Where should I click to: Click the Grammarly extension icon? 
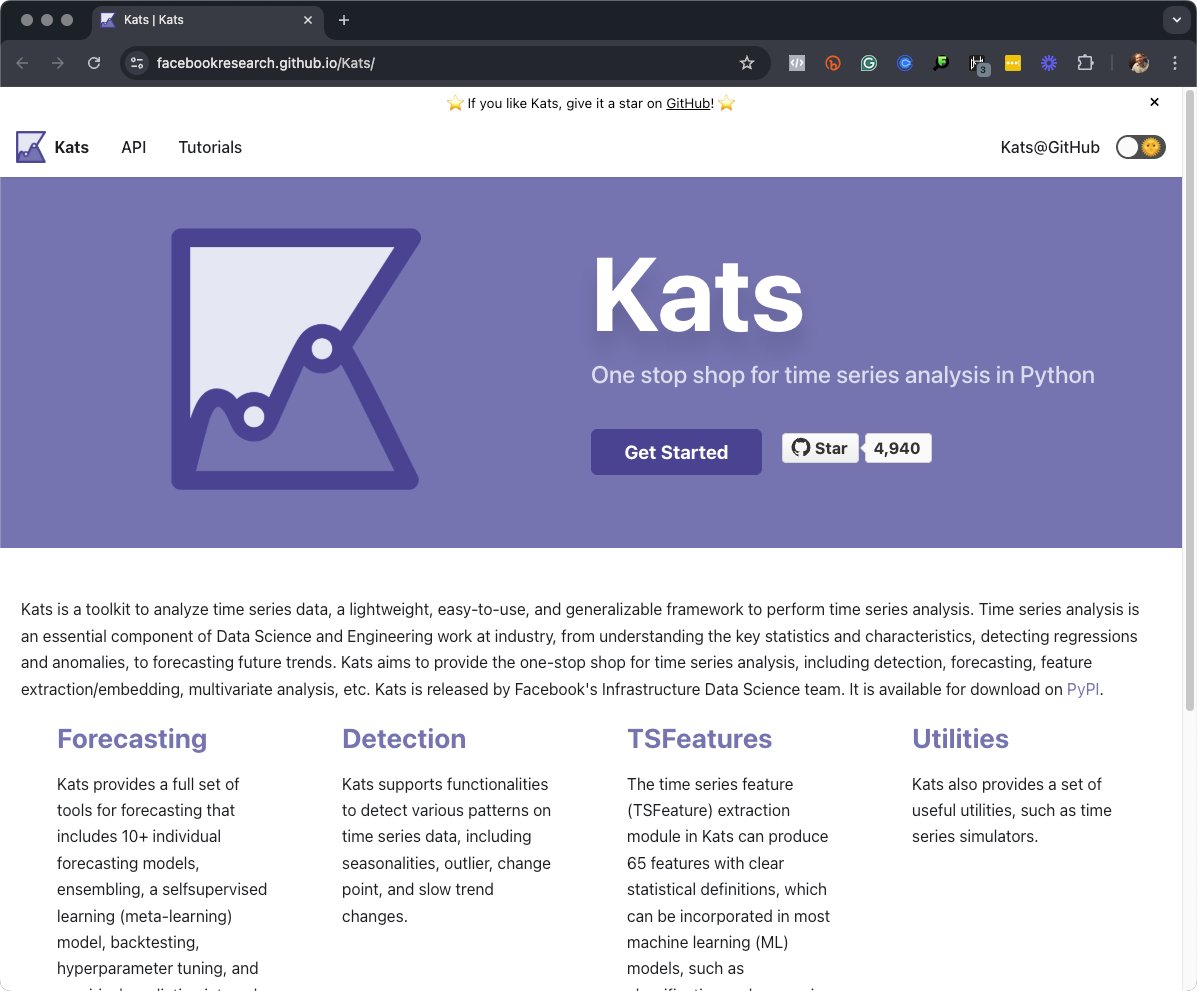pos(869,63)
